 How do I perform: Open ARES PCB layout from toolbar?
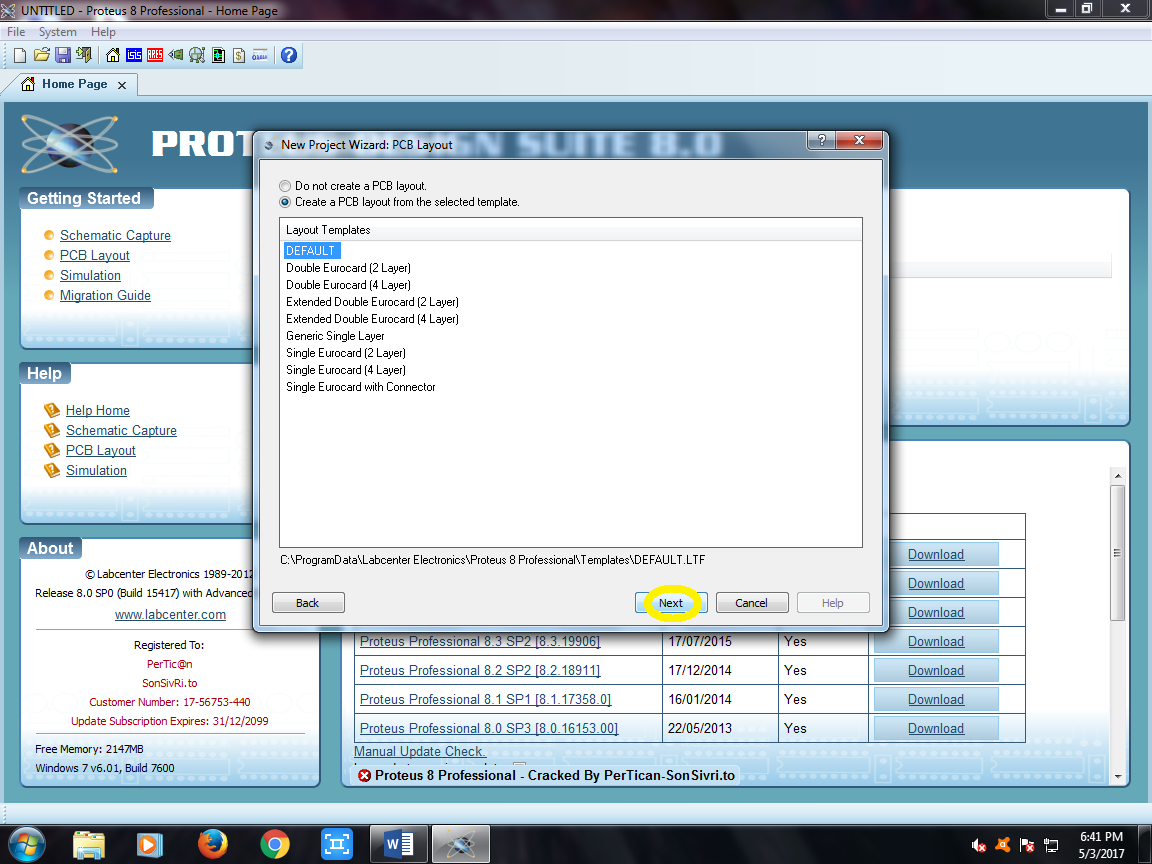155,55
